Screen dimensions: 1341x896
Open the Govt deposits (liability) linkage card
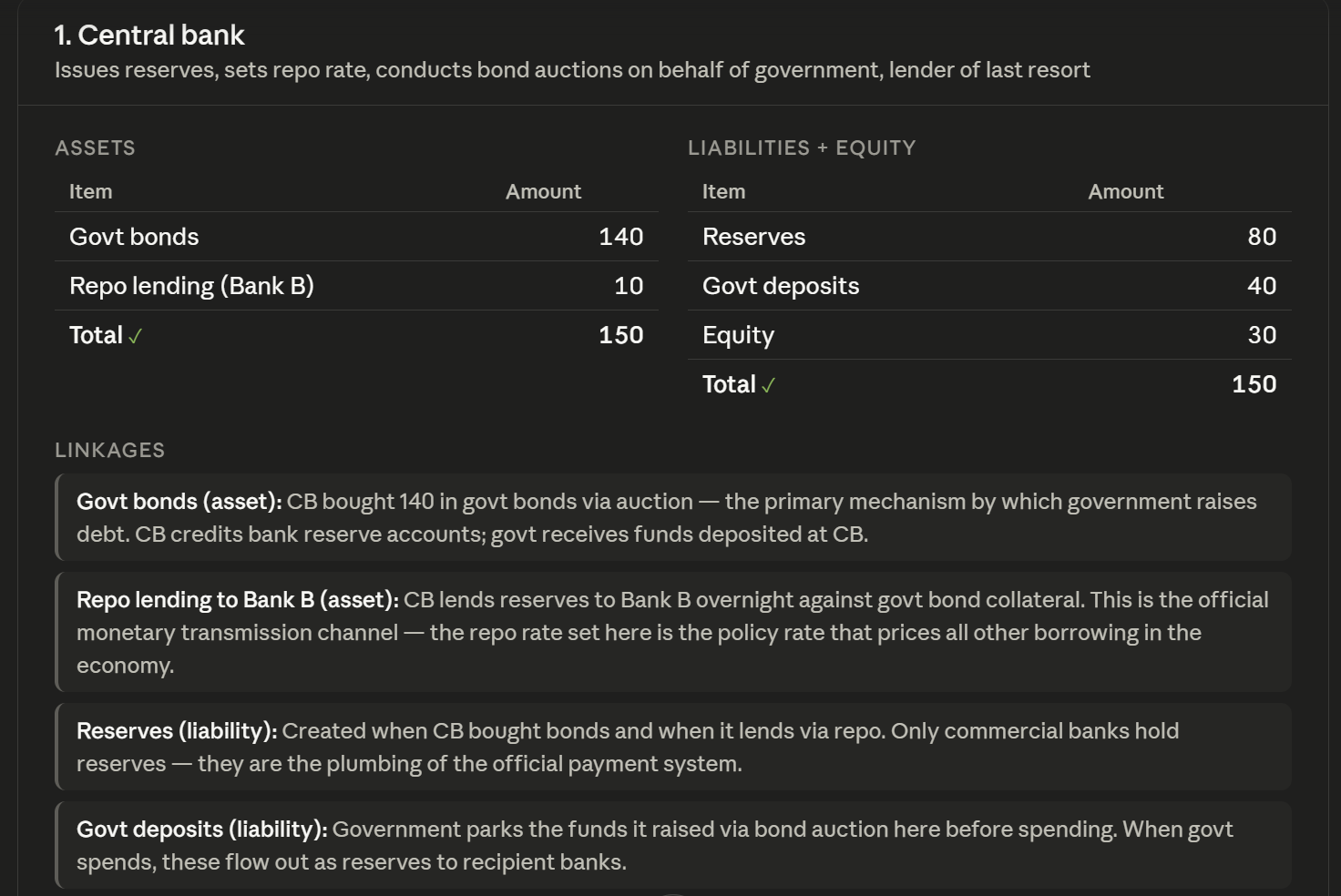[x=673, y=845]
